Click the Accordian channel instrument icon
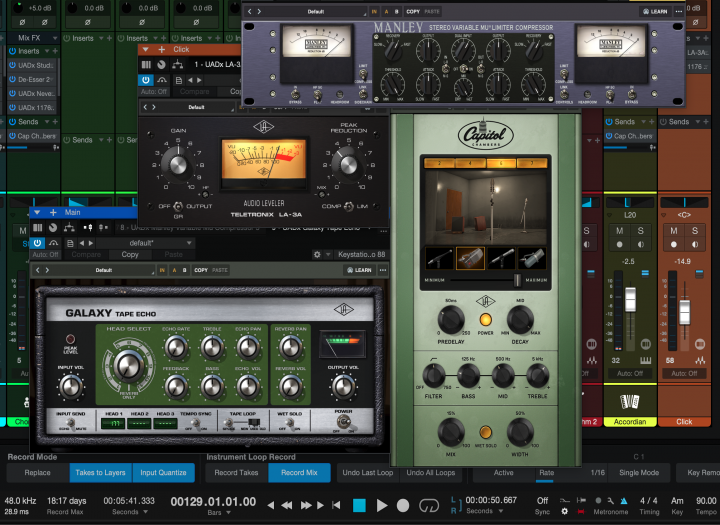 (630, 401)
